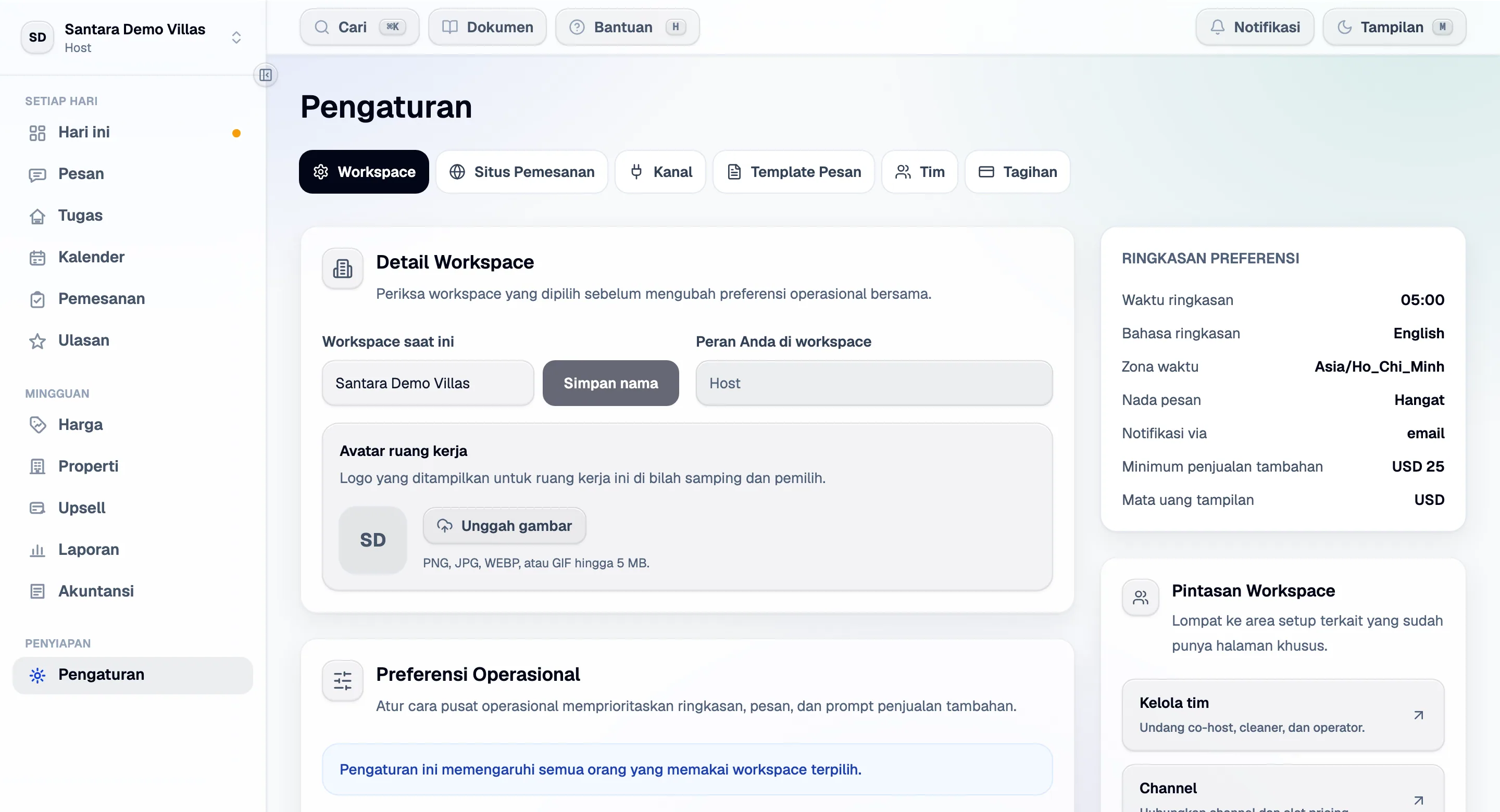
Task: Click the Detail Workspace building icon
Action: (342, 269)
